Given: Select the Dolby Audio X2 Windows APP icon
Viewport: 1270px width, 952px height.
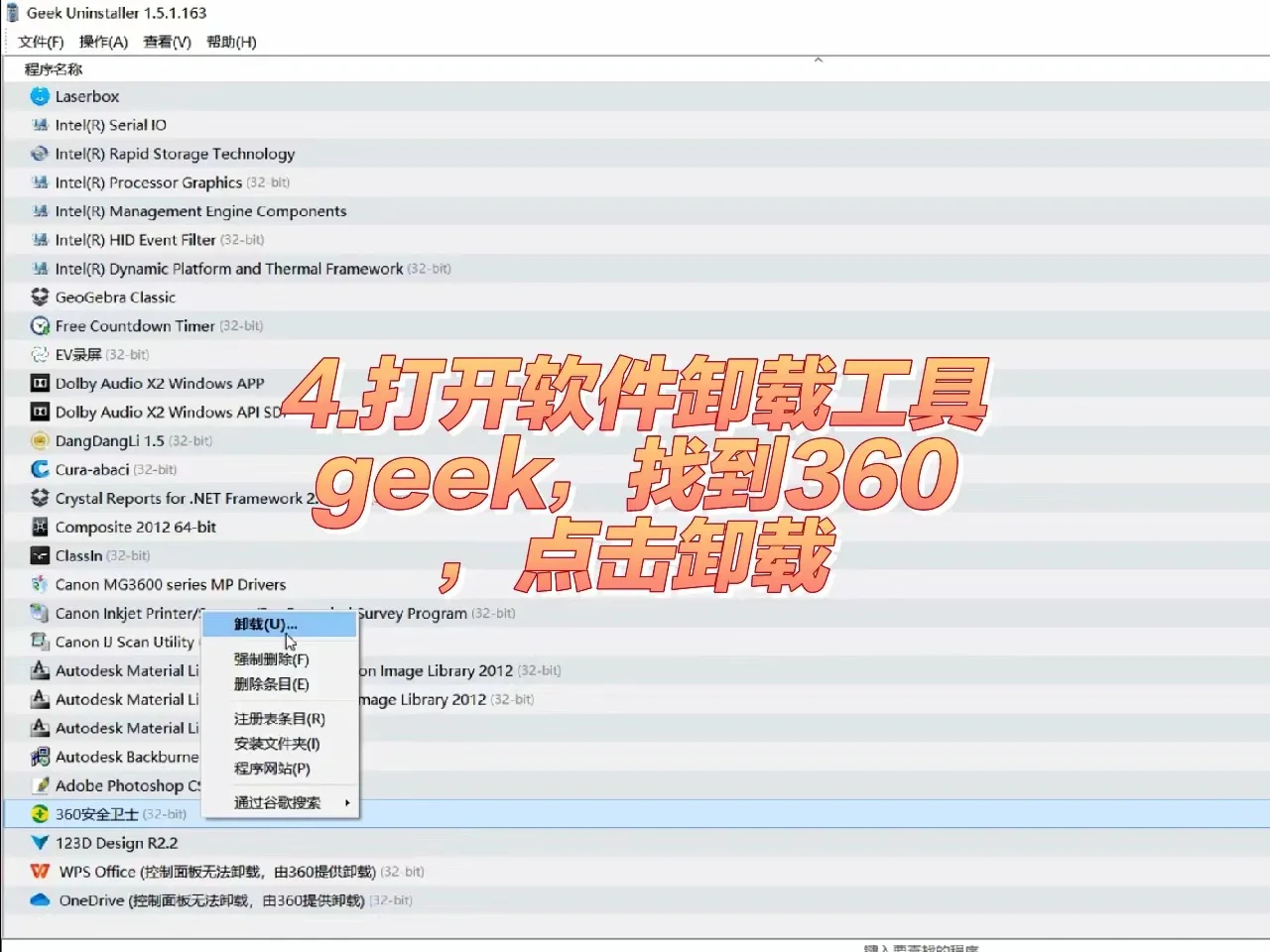Looking at the screenshot, I should [x=40, y=383].
